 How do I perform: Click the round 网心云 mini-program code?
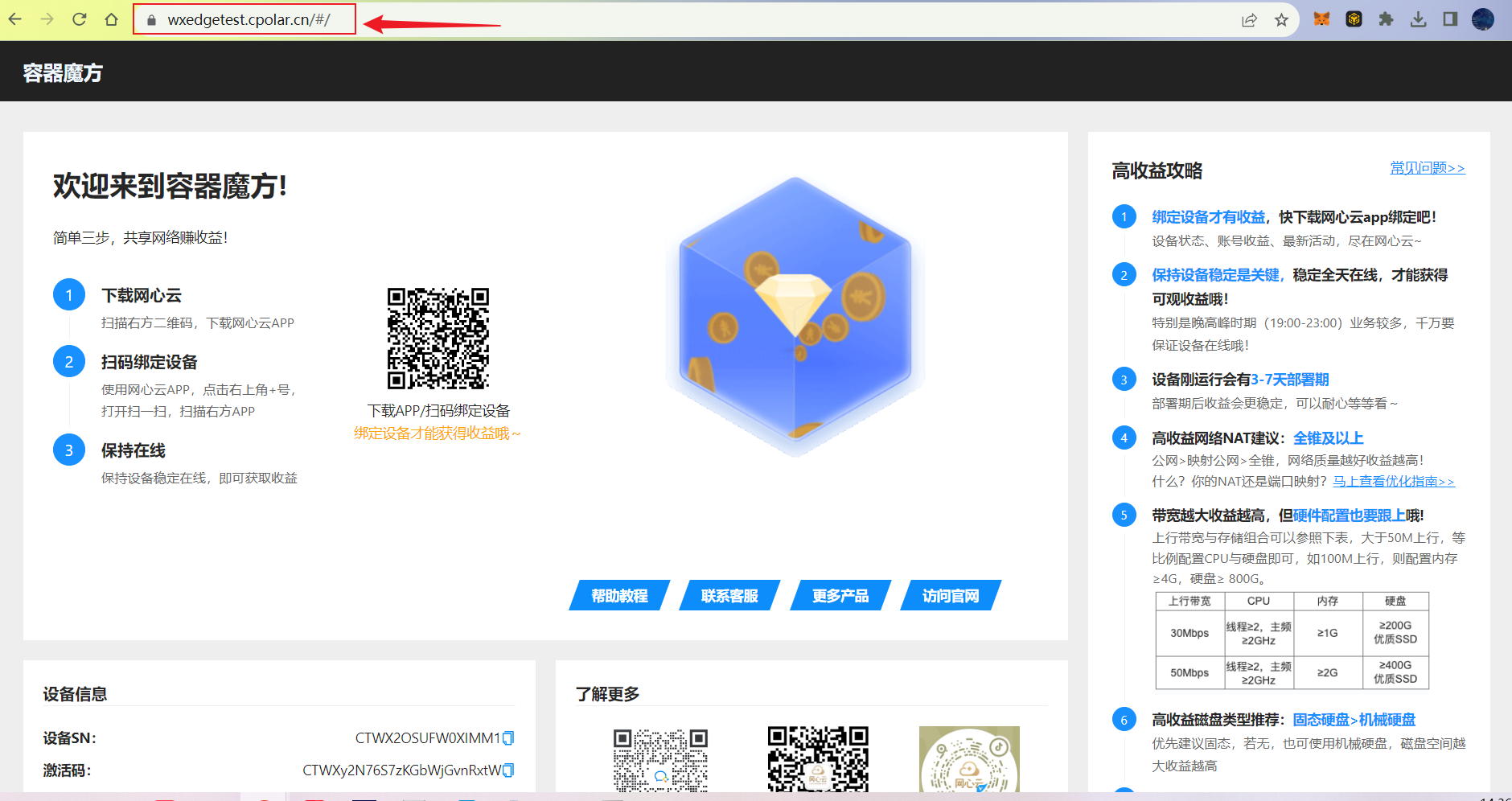969,759
